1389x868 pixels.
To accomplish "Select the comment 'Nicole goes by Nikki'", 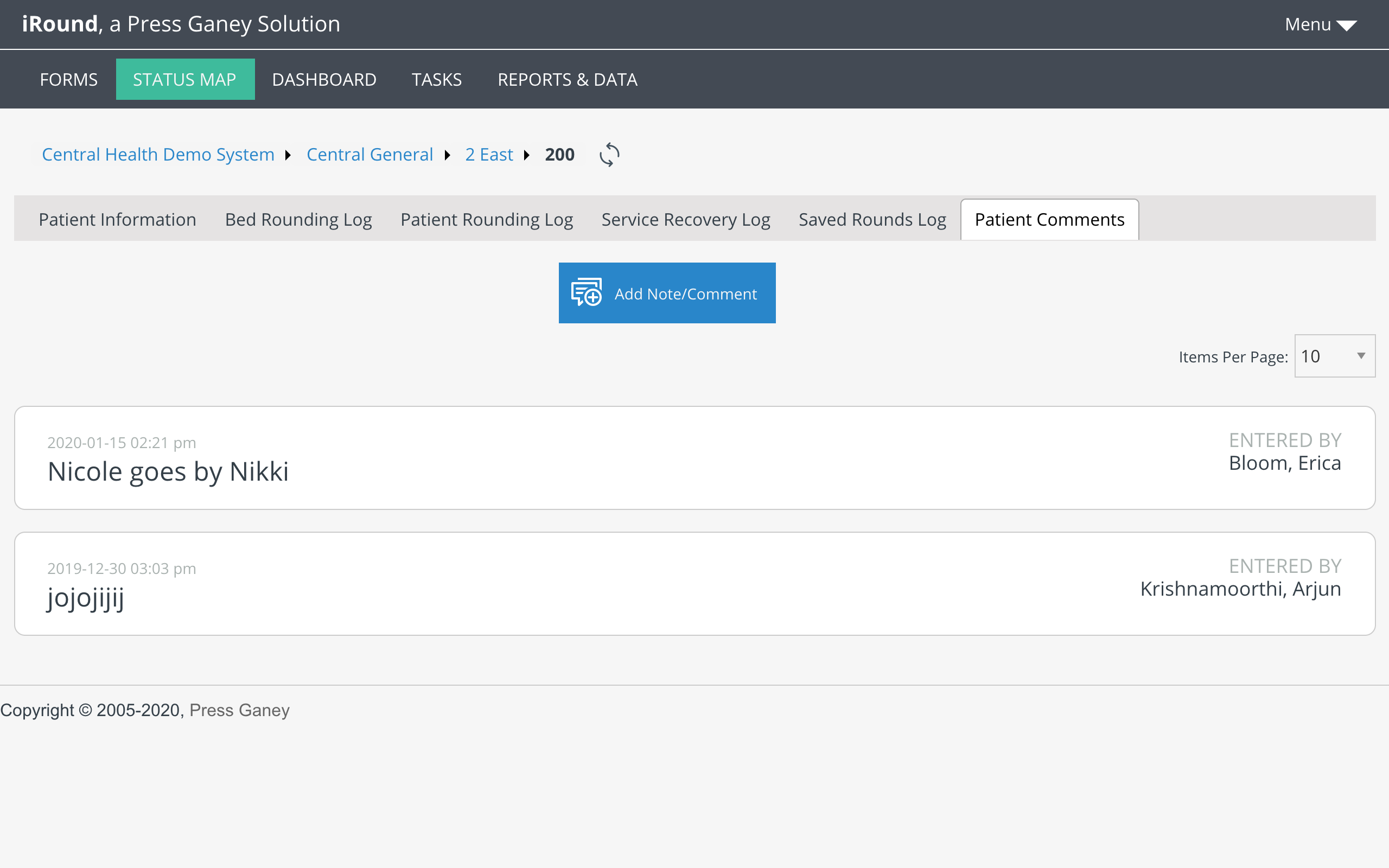I will (168, 472).
